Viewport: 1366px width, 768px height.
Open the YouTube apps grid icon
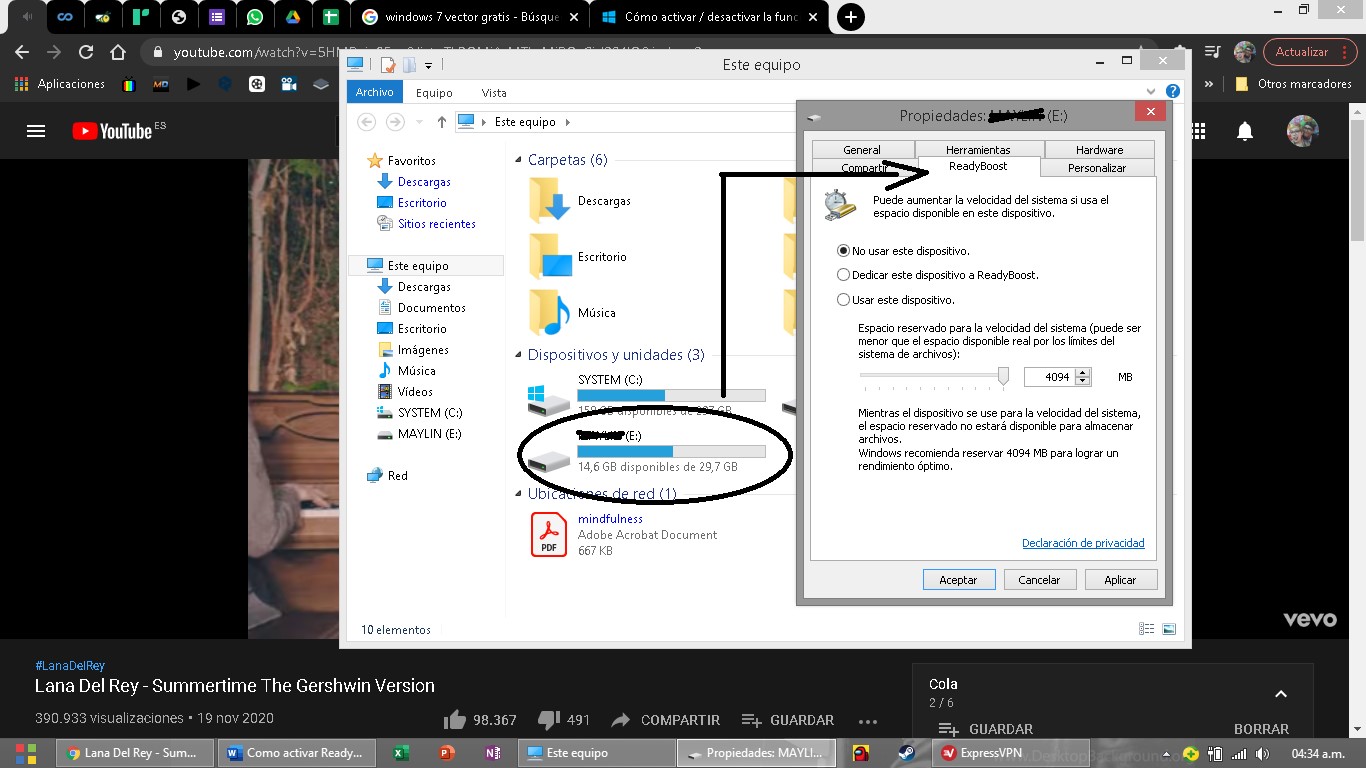(x=1197, y=131)
